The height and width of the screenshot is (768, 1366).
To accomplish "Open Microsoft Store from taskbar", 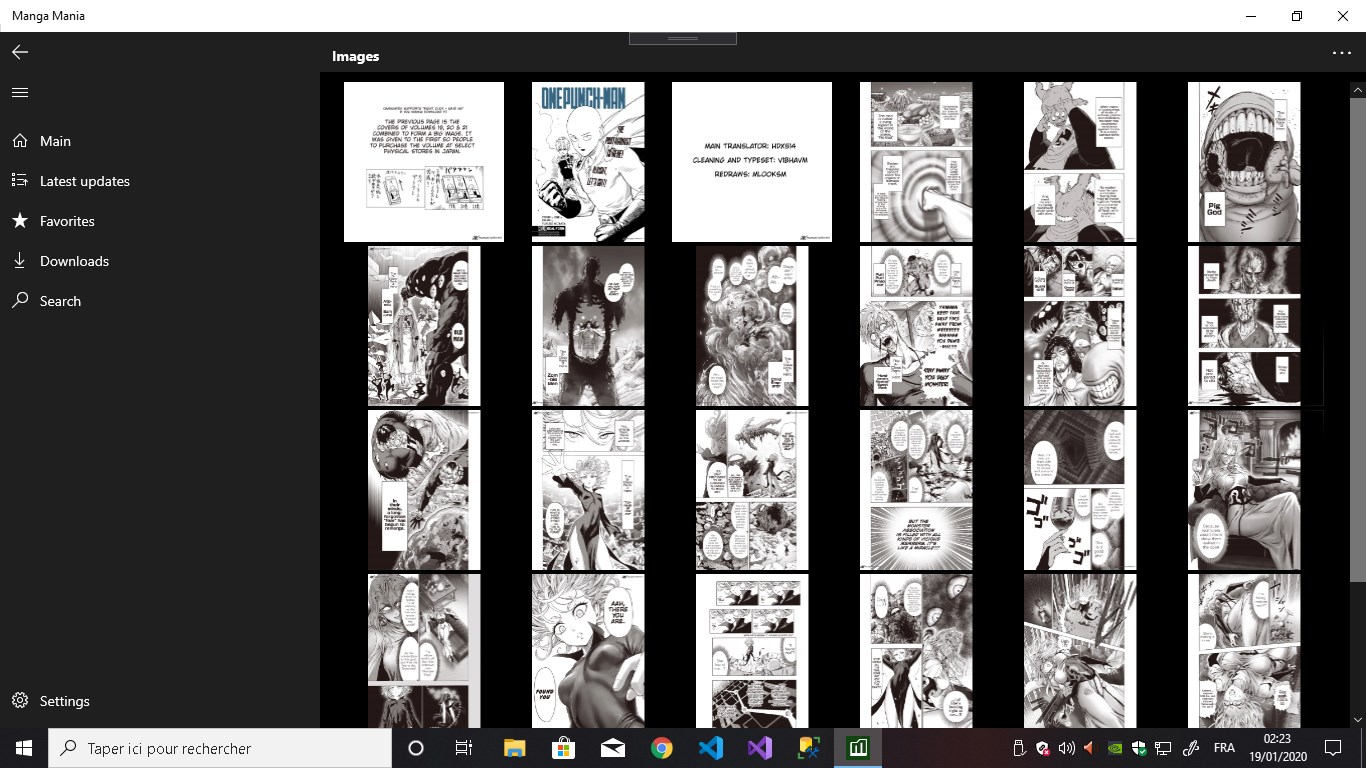I will click(563, 748).
